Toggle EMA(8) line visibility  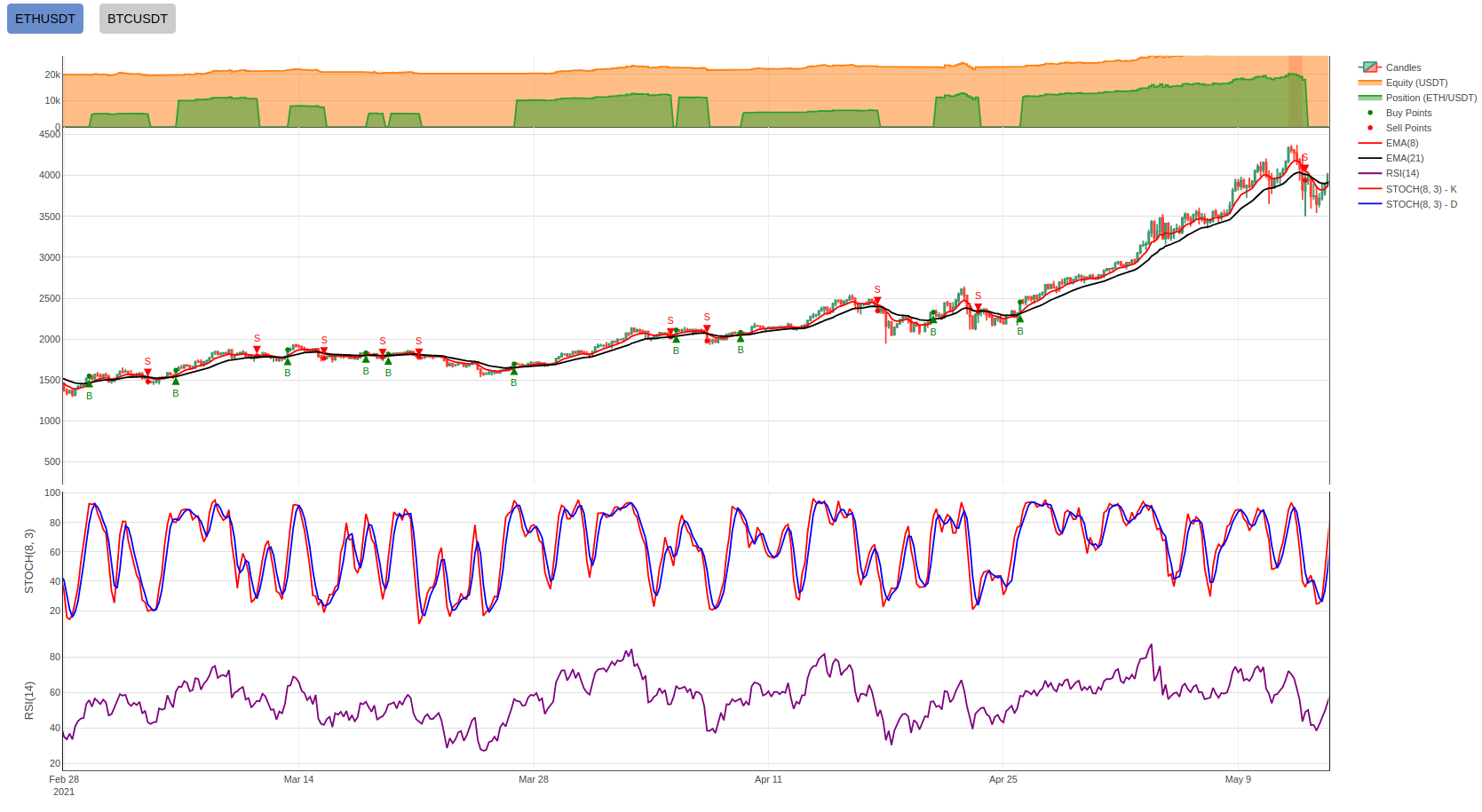click(x=1402, y=143)
